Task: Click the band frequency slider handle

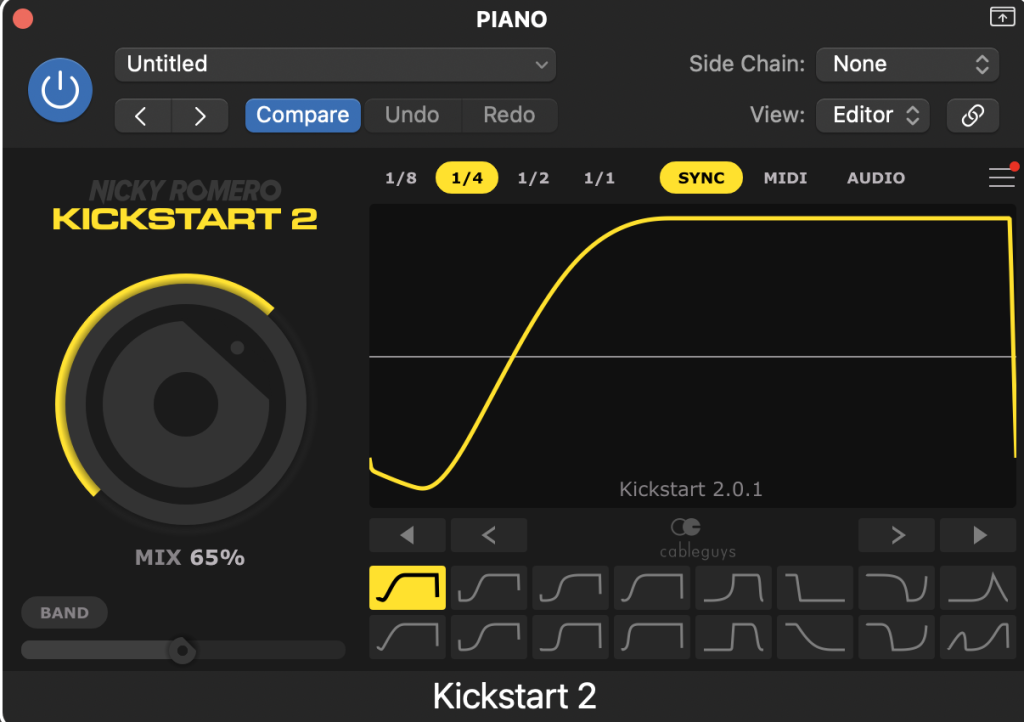Action: point(181,651)
